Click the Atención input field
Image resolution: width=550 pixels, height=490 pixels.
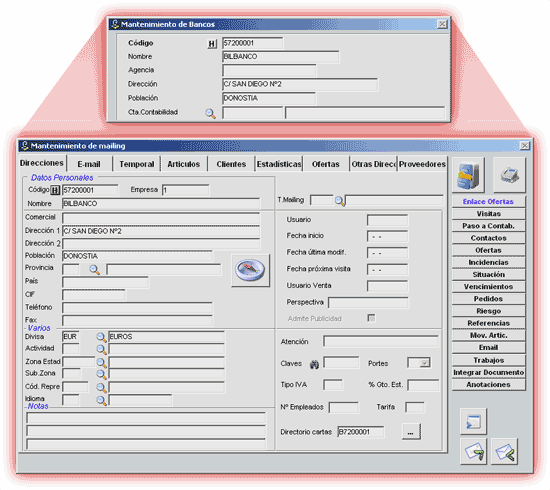[x=381, y=342]
